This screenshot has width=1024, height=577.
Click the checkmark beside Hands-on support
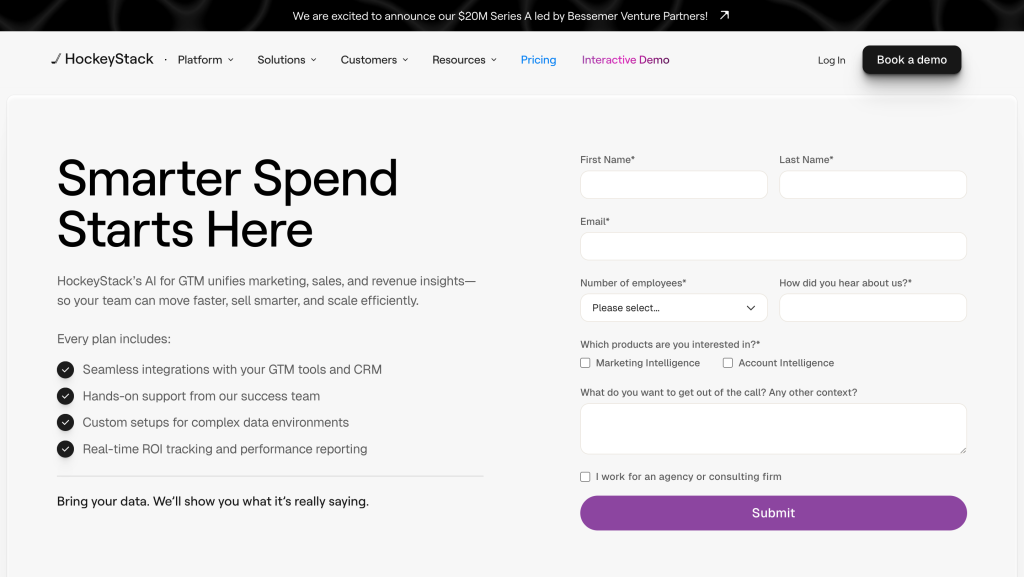[x=65, y=396]
